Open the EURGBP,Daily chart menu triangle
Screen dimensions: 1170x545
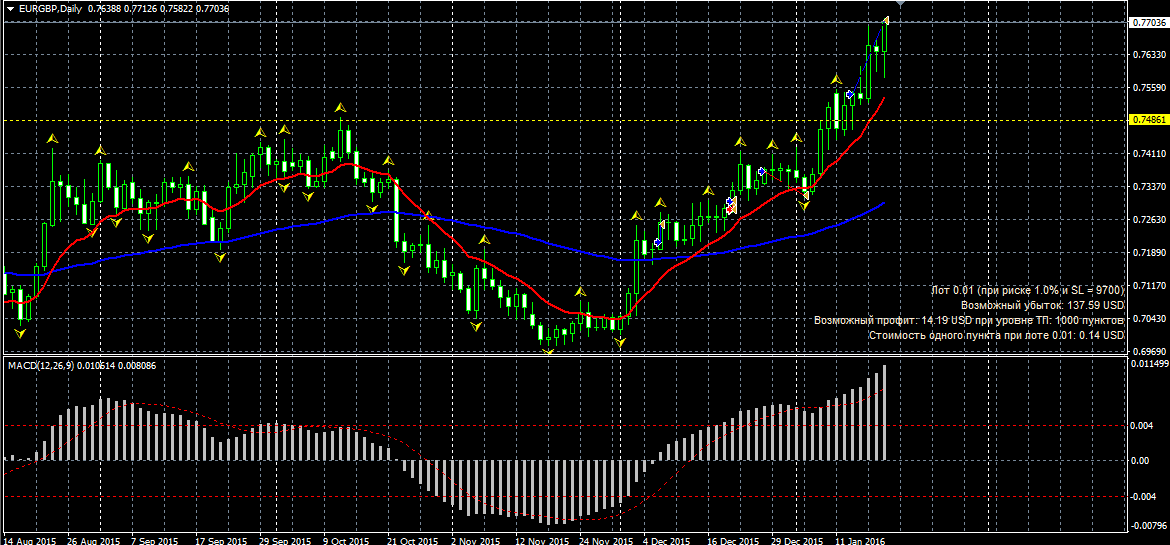pyautogui.click(x=10, y=8)
